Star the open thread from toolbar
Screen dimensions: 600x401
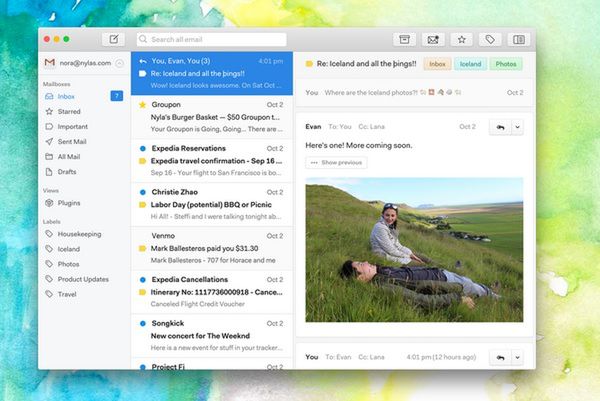click(x=461, y=39)
